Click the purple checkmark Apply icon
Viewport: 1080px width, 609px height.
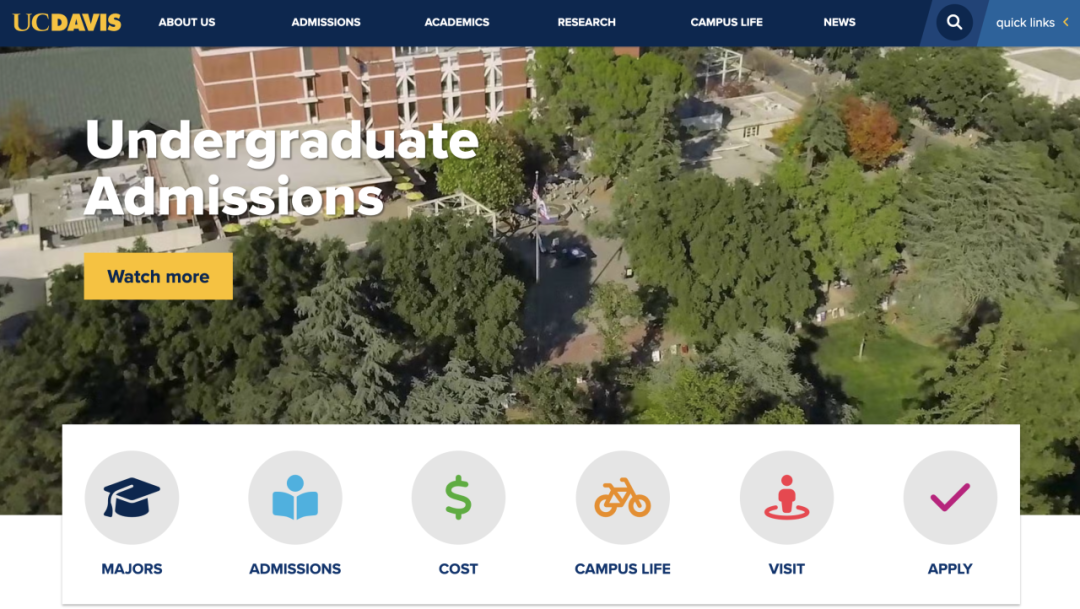950,497
